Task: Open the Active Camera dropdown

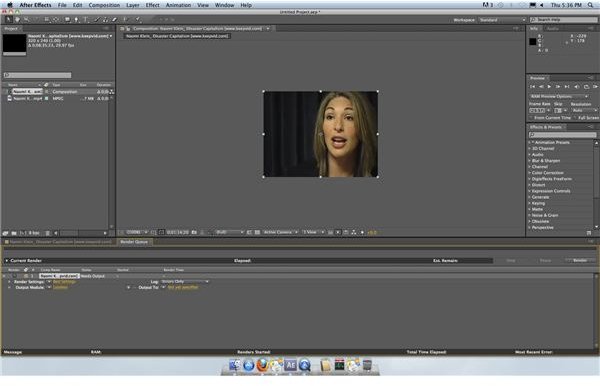Action: 280,232
